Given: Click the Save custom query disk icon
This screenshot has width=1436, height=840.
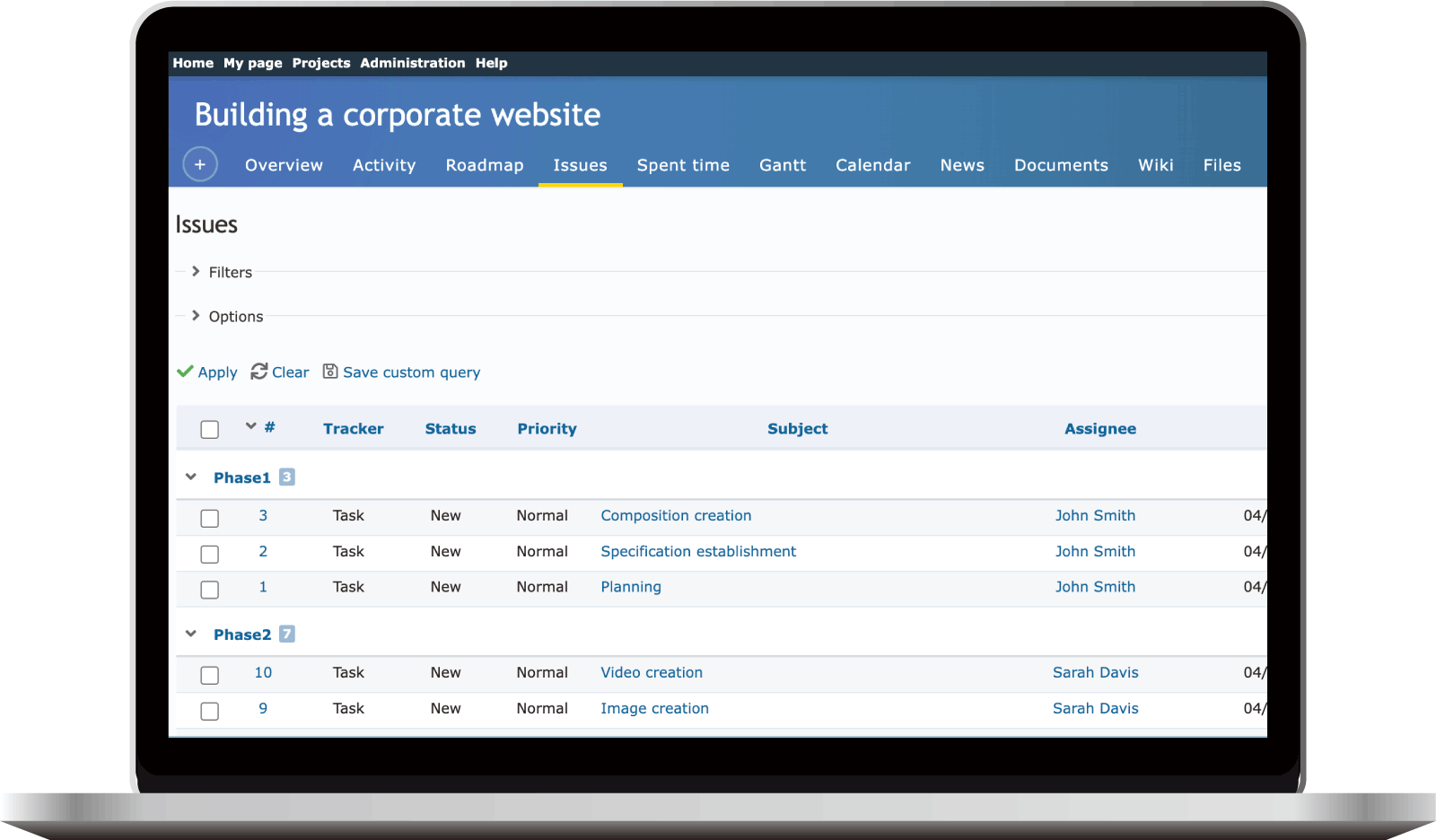Looking at the screenshot, I should [330, 372].
